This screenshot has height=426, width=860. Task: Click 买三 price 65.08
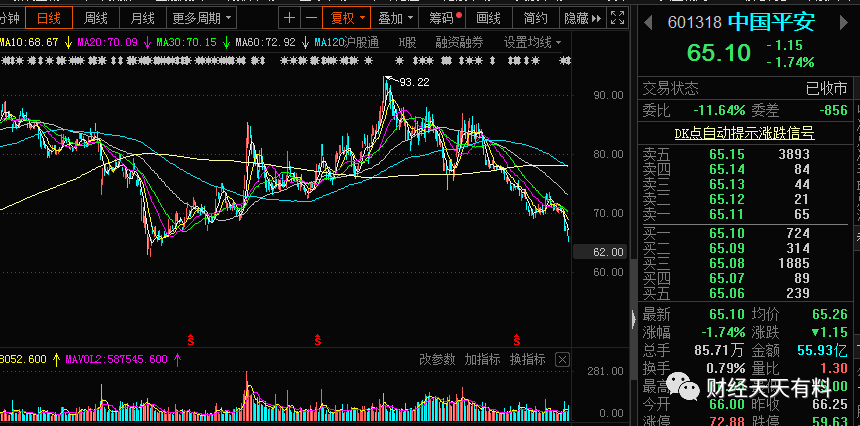point(727,263)
